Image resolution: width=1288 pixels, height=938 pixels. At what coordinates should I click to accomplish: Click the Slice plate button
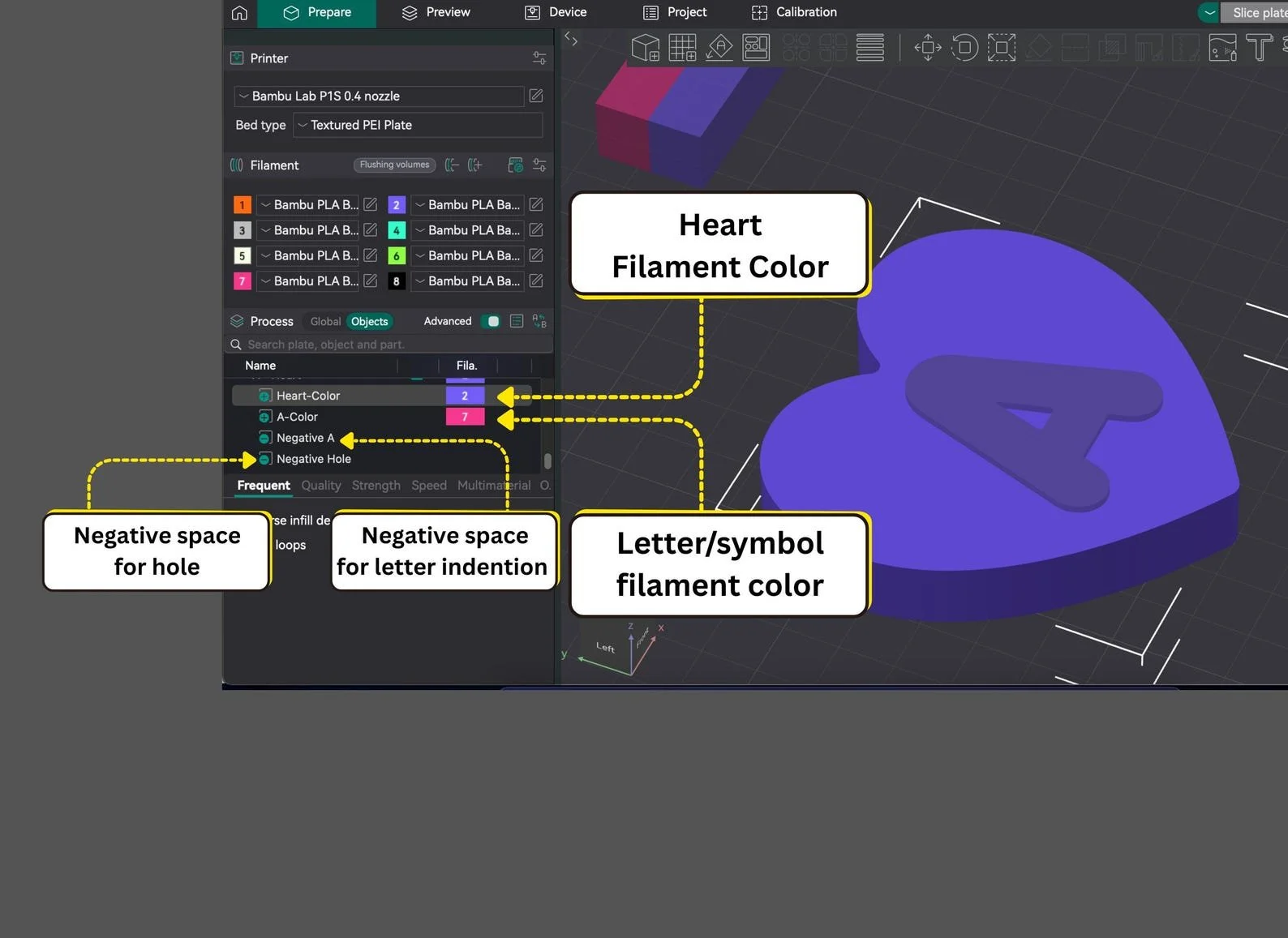tap(1255, 13)
